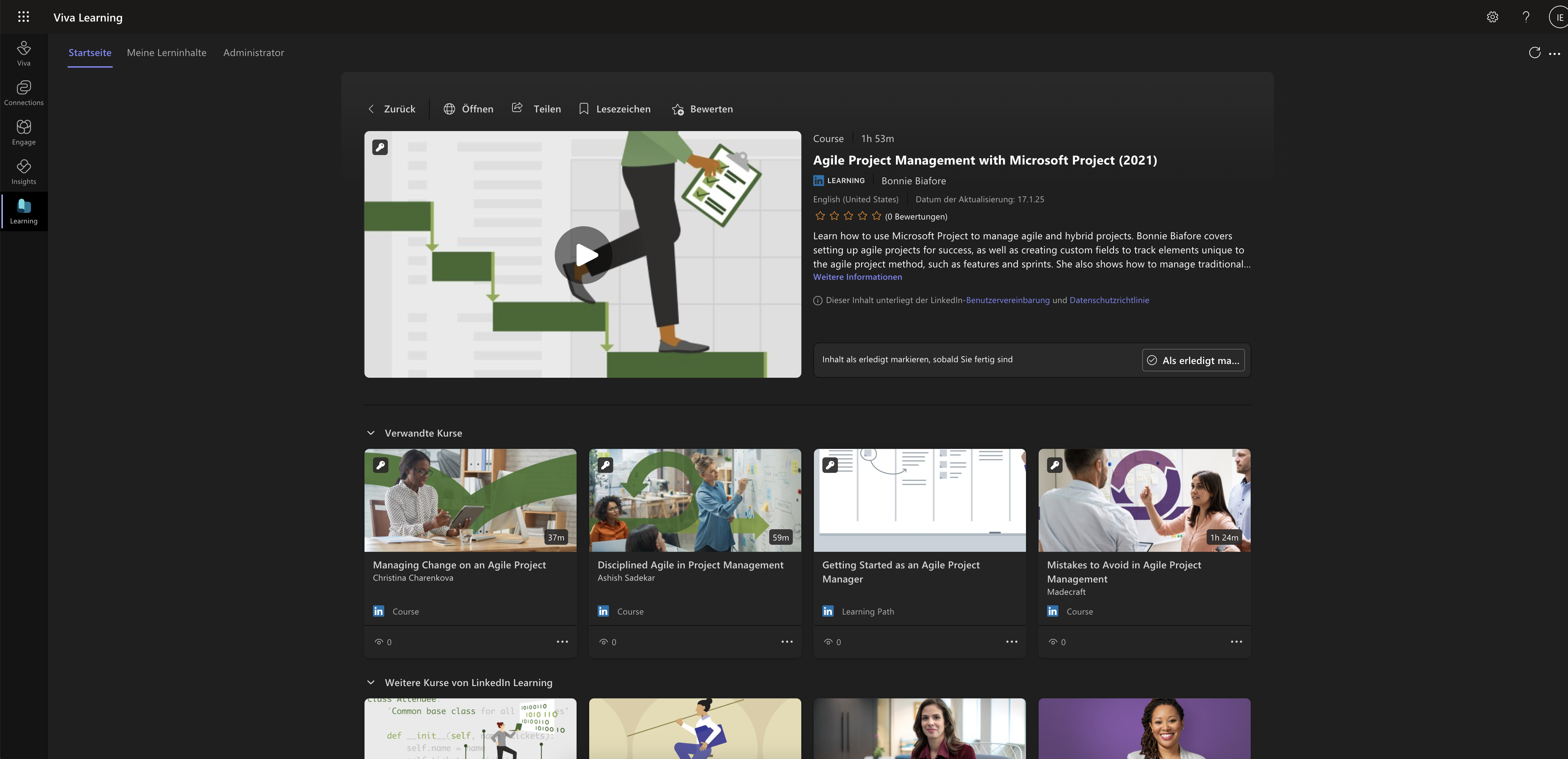Click author name Christina Charenkova
Viewport: 1568px width, 759px height.
pyautogui.click(x=413, y=578)
